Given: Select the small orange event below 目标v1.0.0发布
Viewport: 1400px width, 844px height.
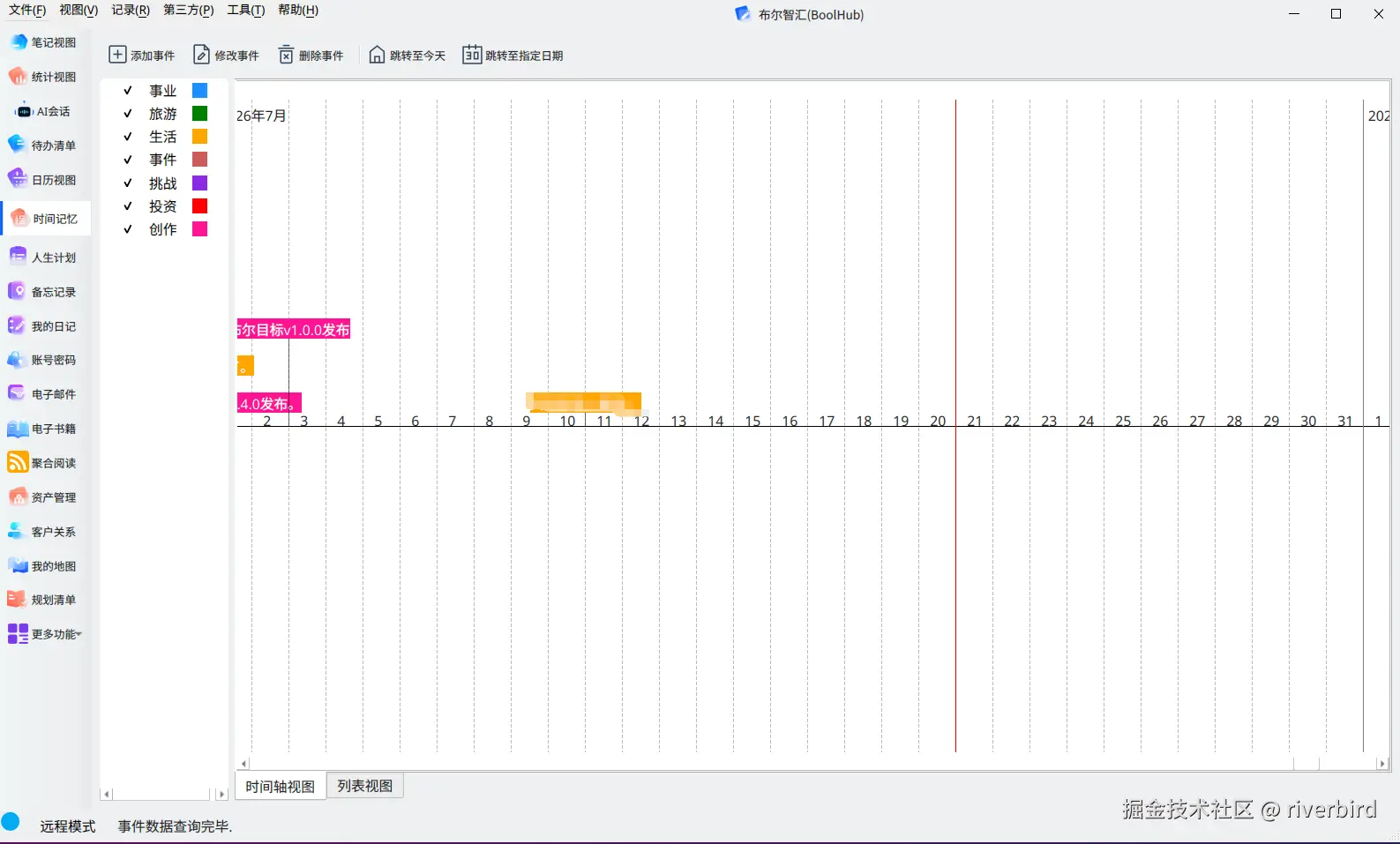Looking at the screenshot, I should point(245,365).
